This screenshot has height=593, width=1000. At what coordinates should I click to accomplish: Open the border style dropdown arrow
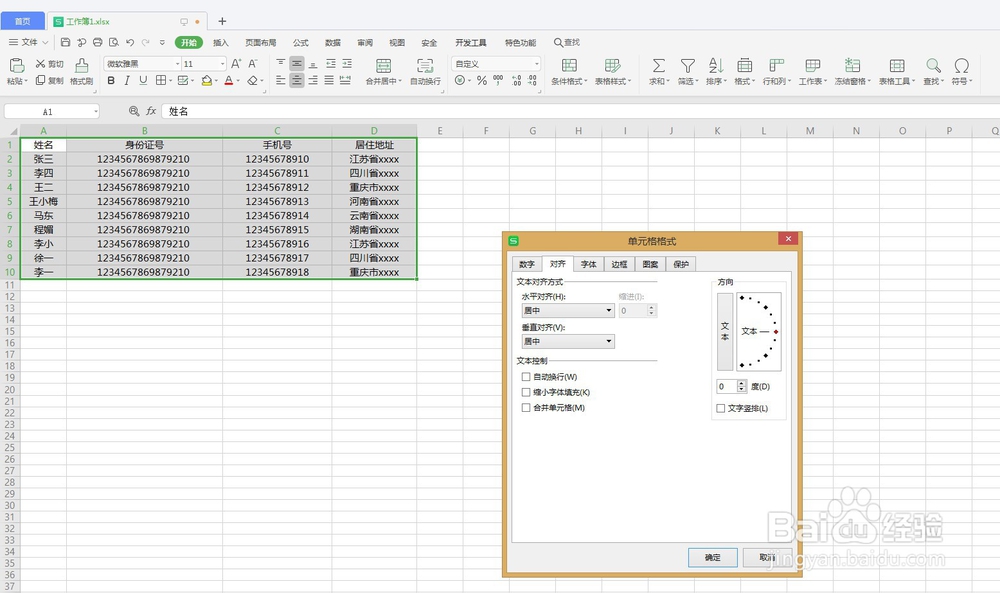point(171,80)
